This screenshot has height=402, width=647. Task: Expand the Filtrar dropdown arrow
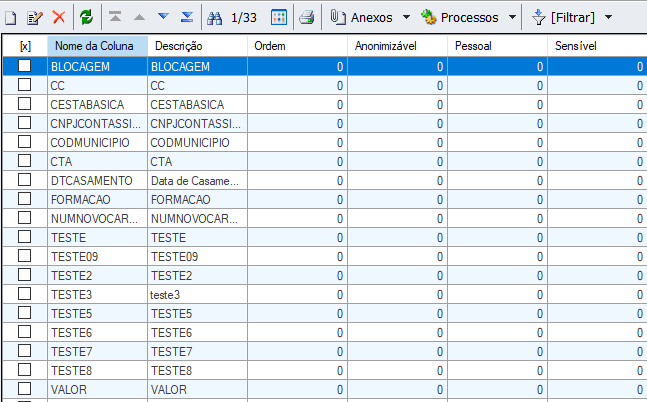click(x=608, y=17)
